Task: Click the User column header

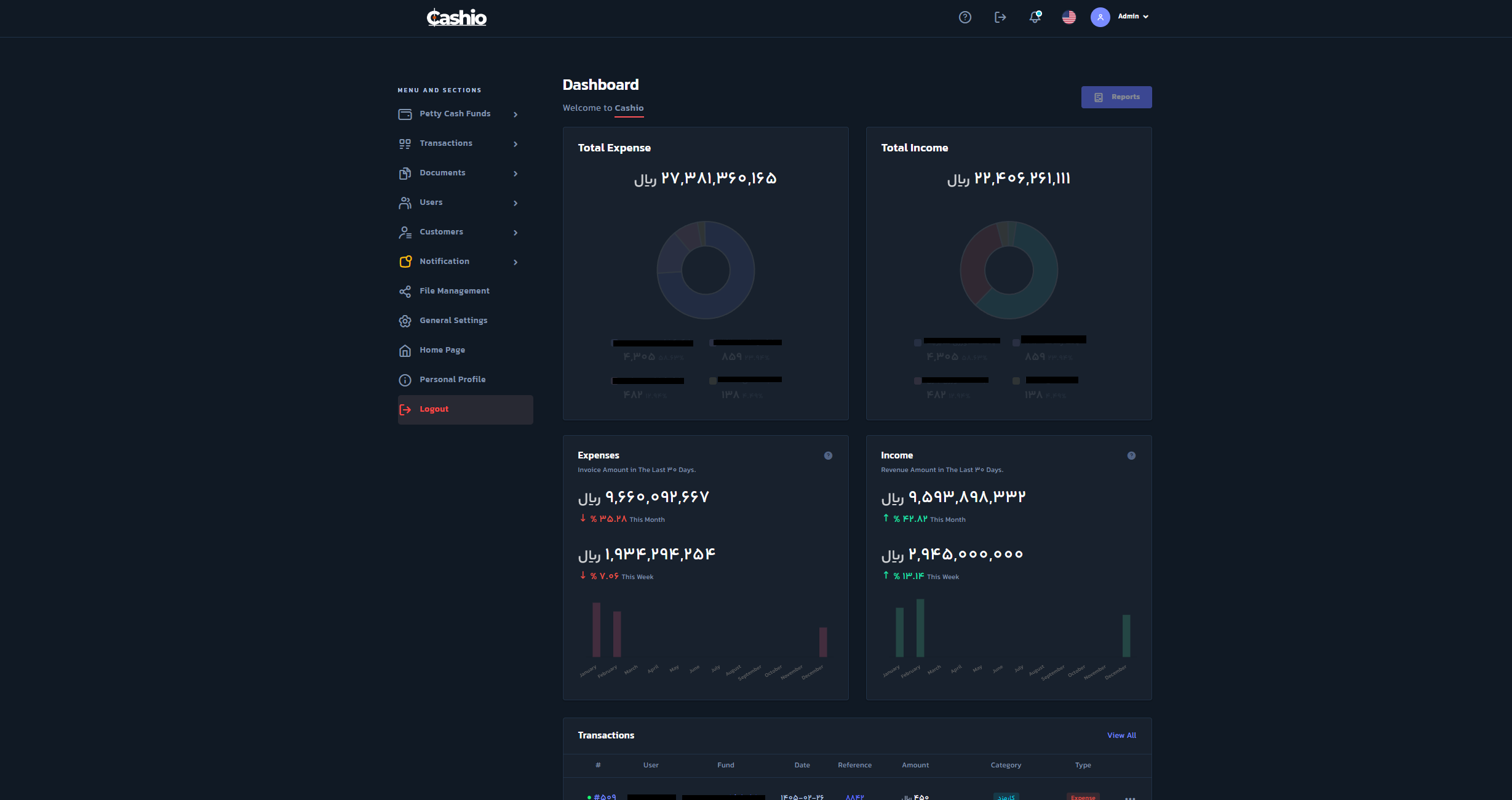Action: coord(651,766)
